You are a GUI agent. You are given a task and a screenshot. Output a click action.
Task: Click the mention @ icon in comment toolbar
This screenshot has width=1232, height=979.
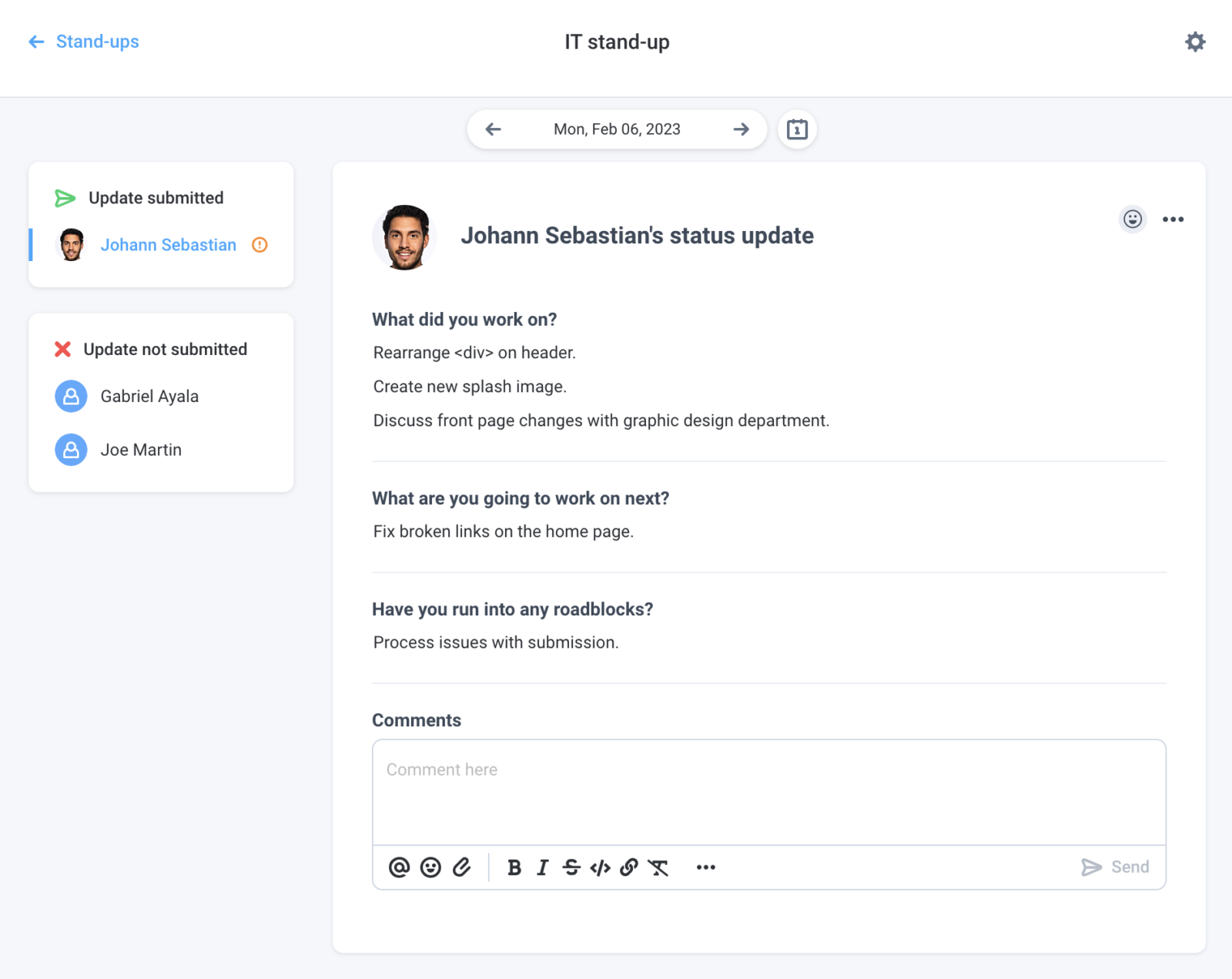(399, 867)
